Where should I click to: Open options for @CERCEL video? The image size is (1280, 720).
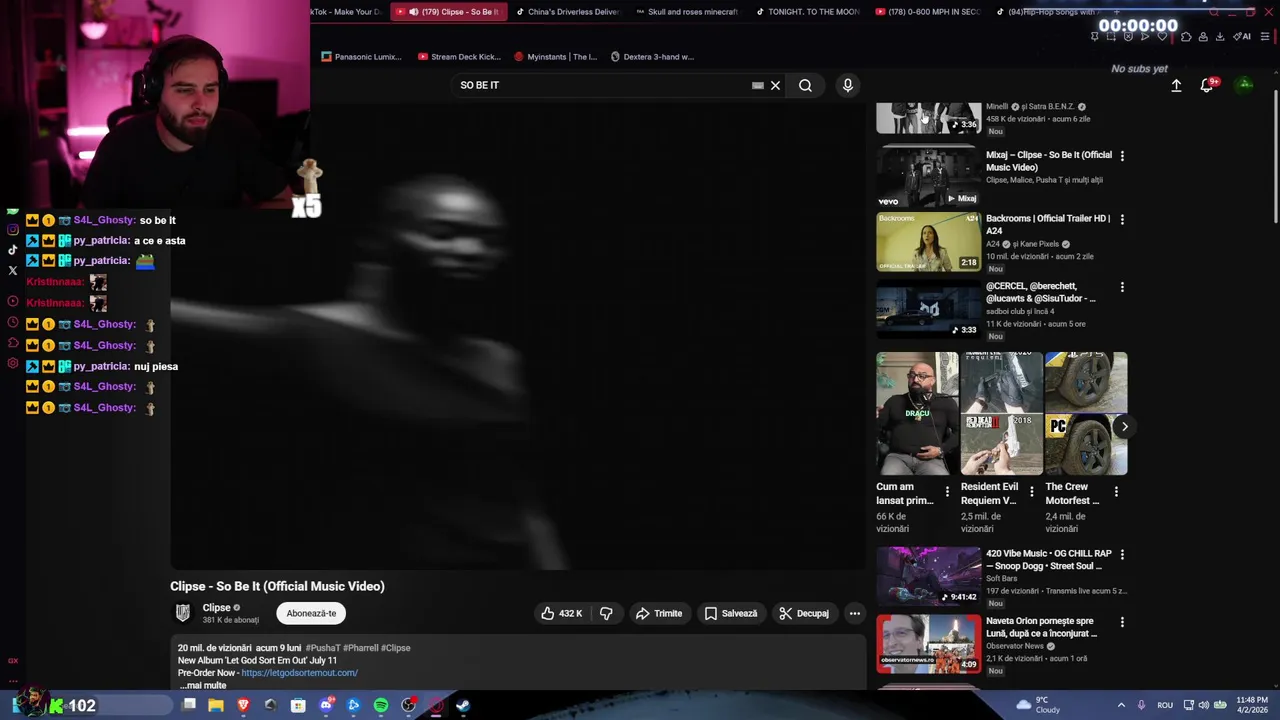tap(1122, 287)
